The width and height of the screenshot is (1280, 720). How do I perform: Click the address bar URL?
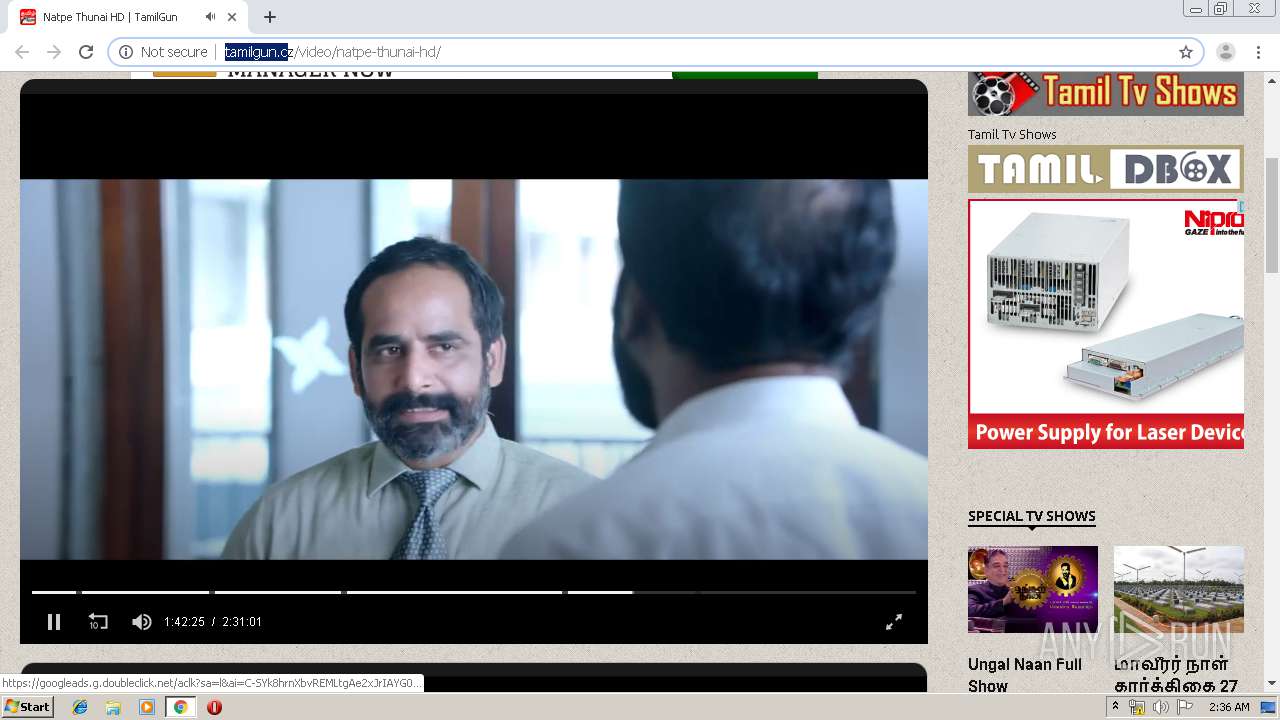point(333,52)
